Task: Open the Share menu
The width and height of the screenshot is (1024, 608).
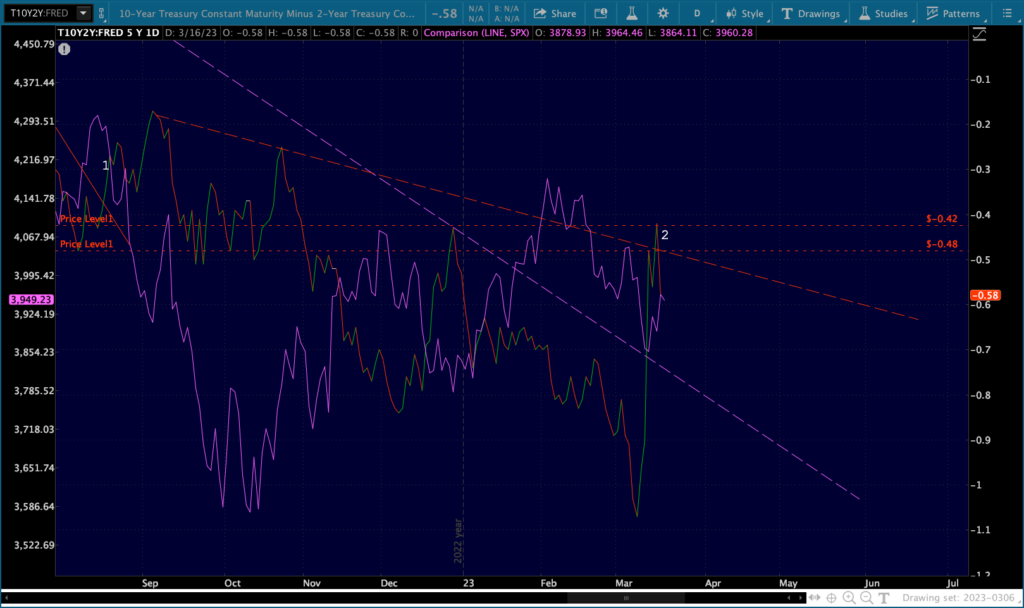Action: [555, 14]
